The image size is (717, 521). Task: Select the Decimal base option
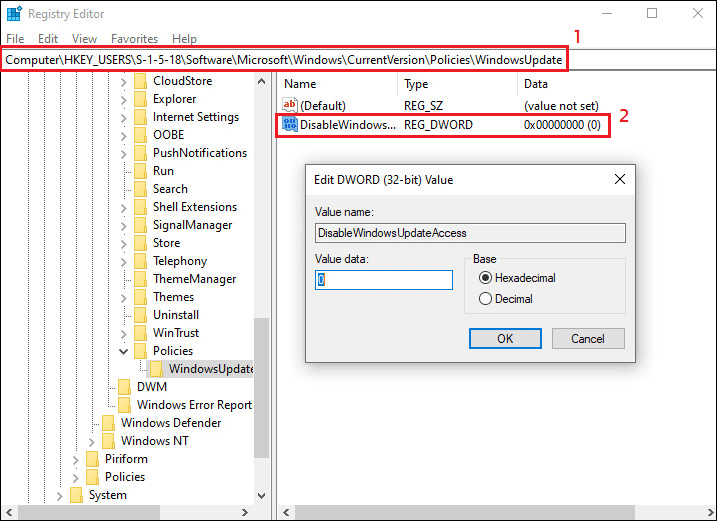pyautogui.click(x=485, y=299)
